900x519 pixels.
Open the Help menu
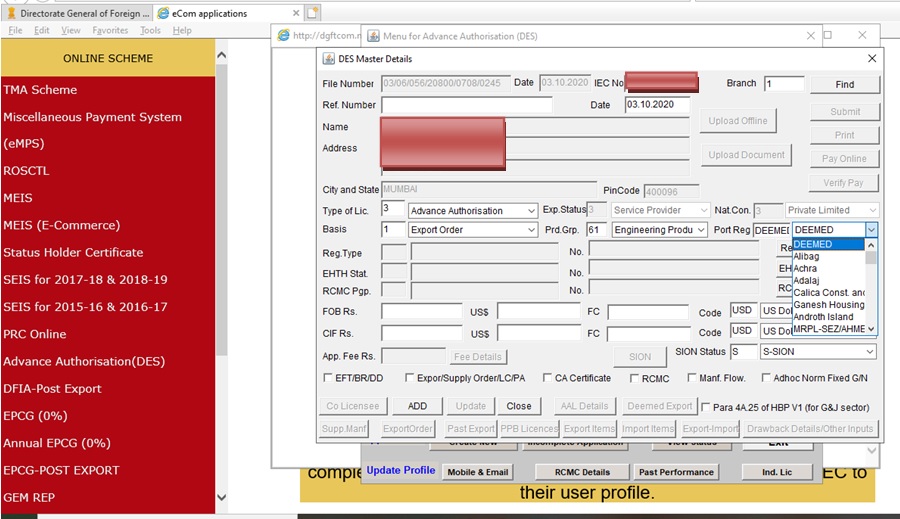(182, 30)
